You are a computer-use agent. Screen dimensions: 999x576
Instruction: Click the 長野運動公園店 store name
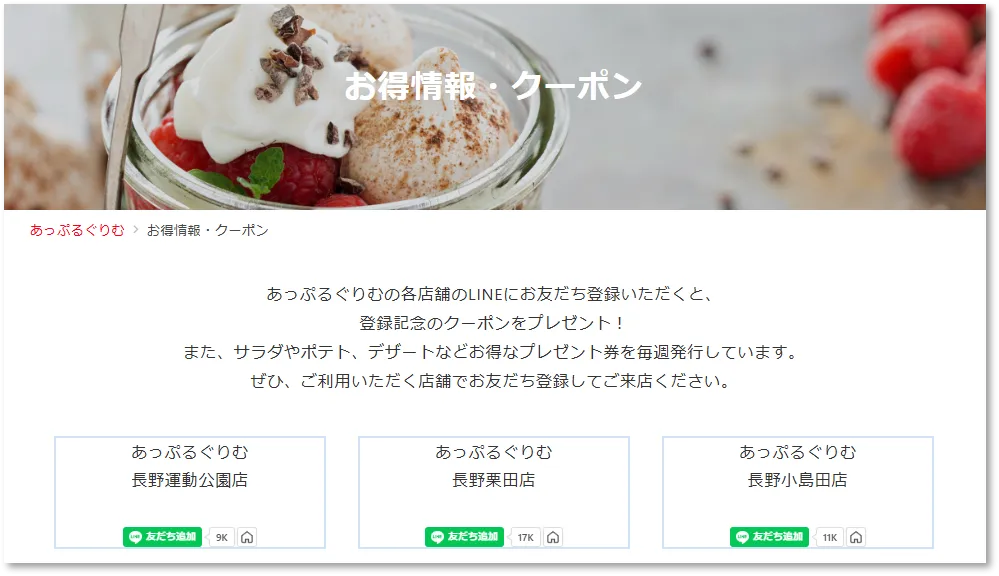point(190,480)
